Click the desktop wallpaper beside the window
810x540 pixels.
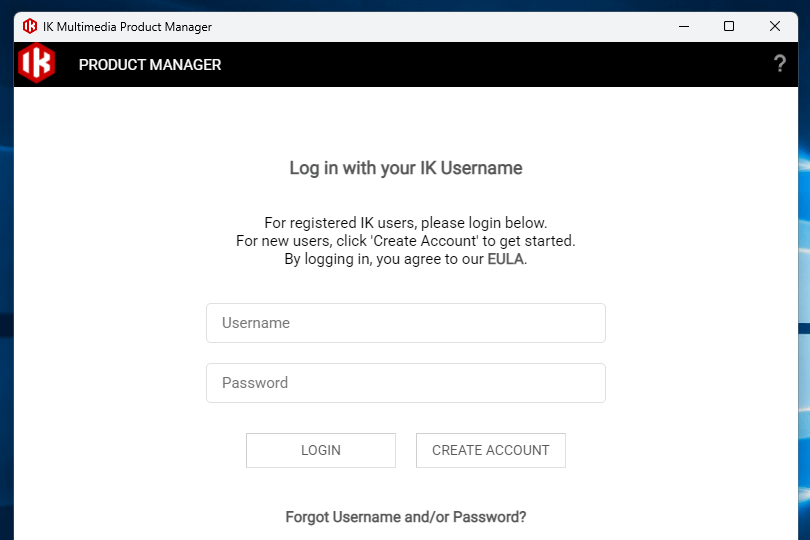pyautogui.click(x=804, y=300)
